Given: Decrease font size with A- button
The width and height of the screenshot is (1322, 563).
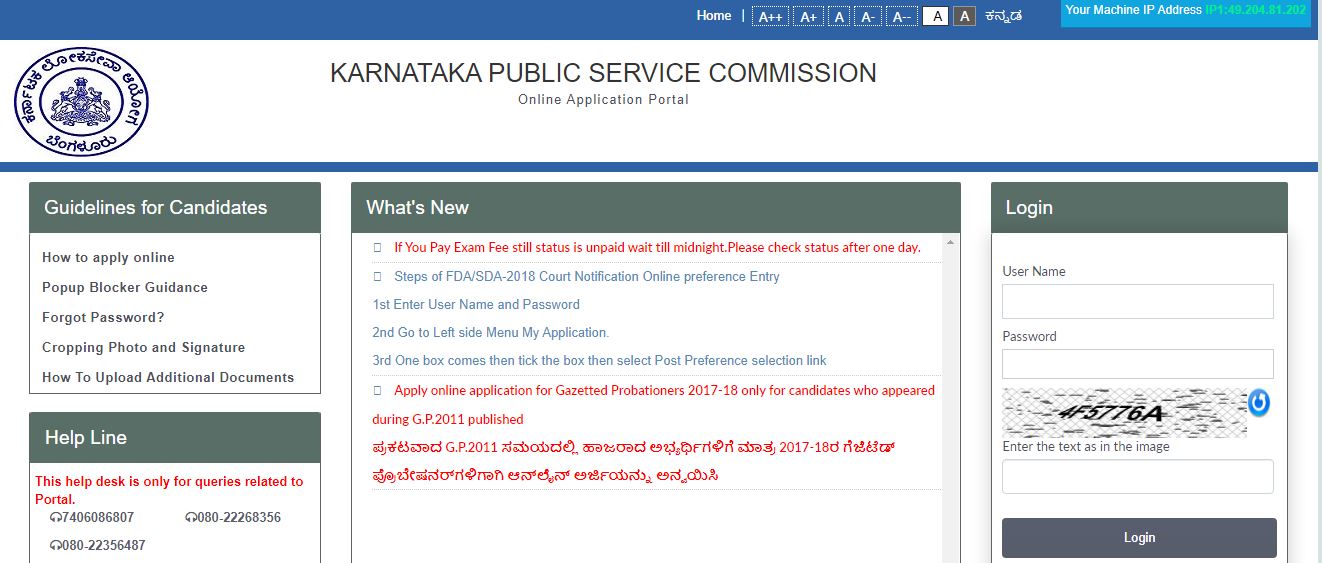Looking at the screenshot, I should tap(868, 16).
